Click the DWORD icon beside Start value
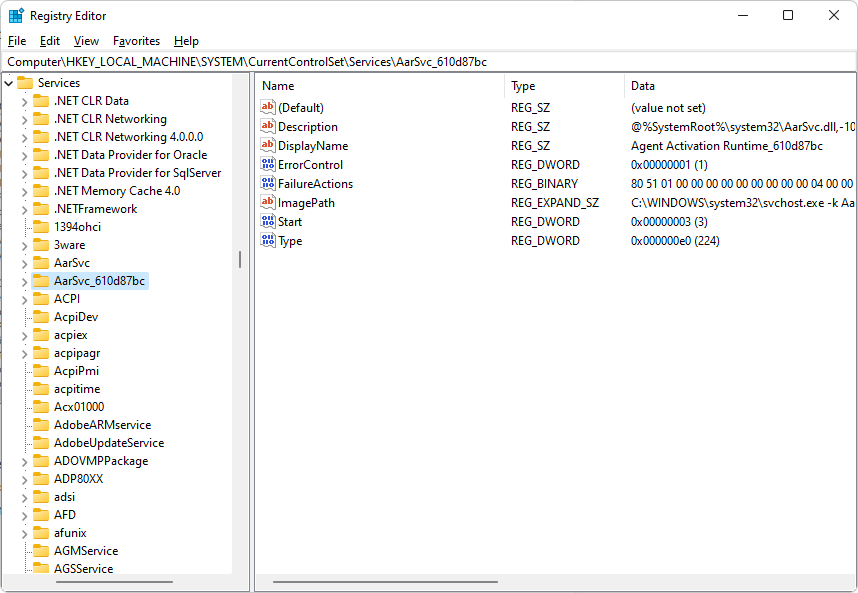The height and width of the screenshot is (593, 858). point(268,222)
